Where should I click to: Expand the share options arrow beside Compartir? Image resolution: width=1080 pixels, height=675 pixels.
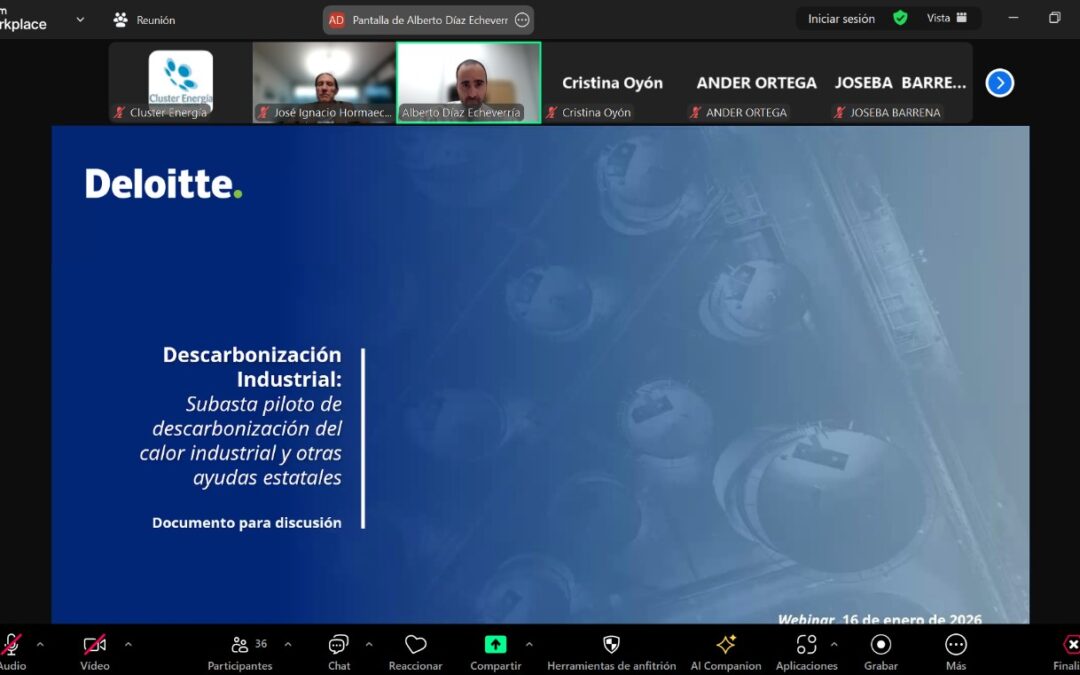pyautogui.click(x=529, y=644)
